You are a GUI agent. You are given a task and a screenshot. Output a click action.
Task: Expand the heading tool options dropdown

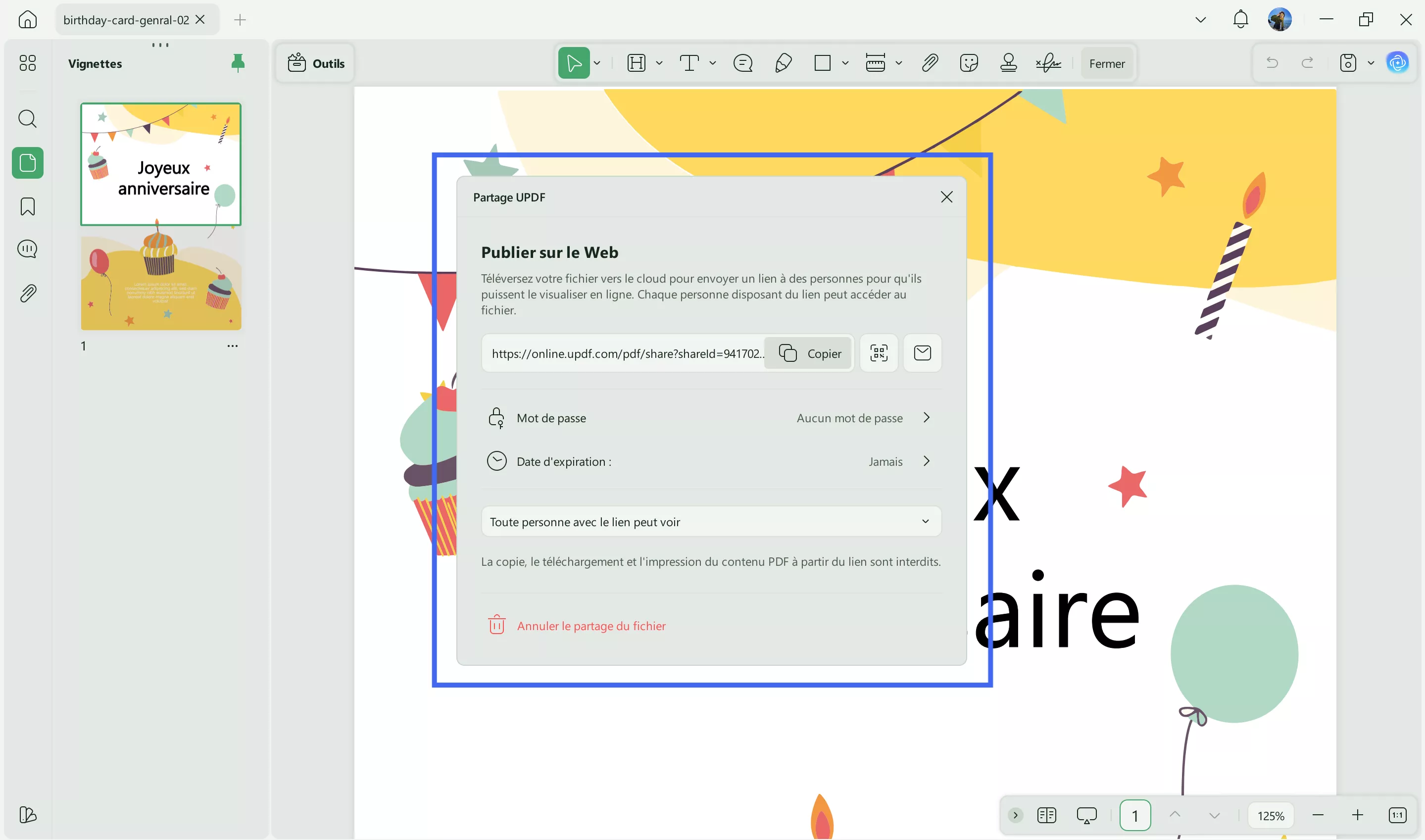[658, 63]
